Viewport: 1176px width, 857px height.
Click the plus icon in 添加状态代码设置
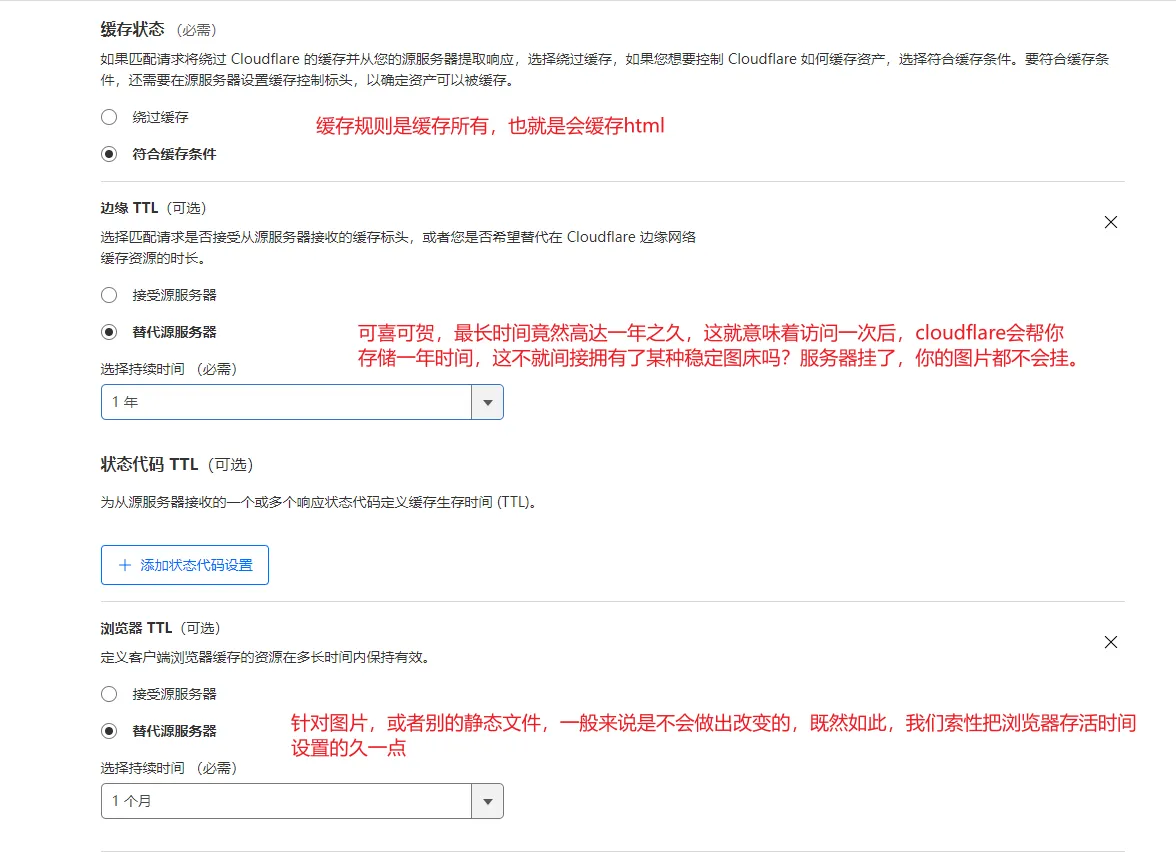[124, 565]
